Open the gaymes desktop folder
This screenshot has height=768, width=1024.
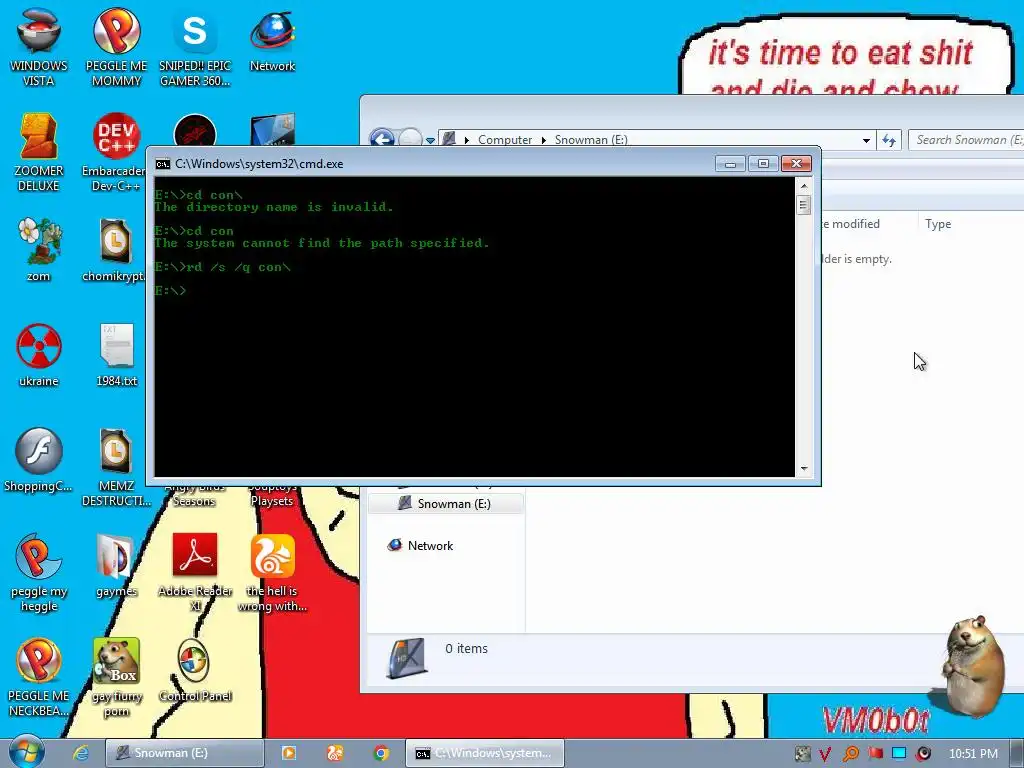coord(116,565)
